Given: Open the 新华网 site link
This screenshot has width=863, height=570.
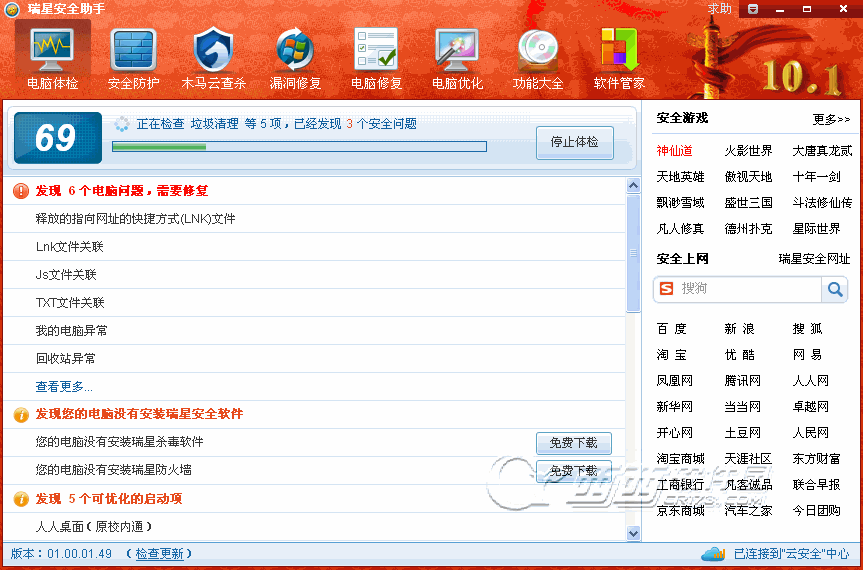Looking at the screenshot, I should pos(674,407).
